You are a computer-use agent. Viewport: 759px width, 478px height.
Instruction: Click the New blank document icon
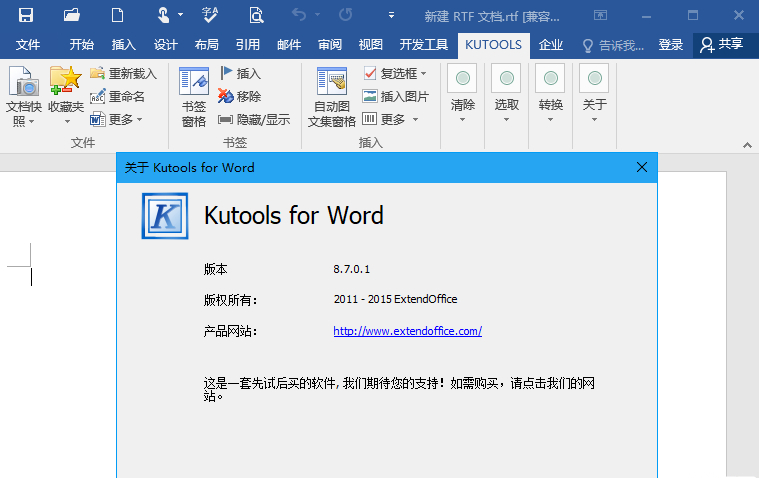point(117,15)
